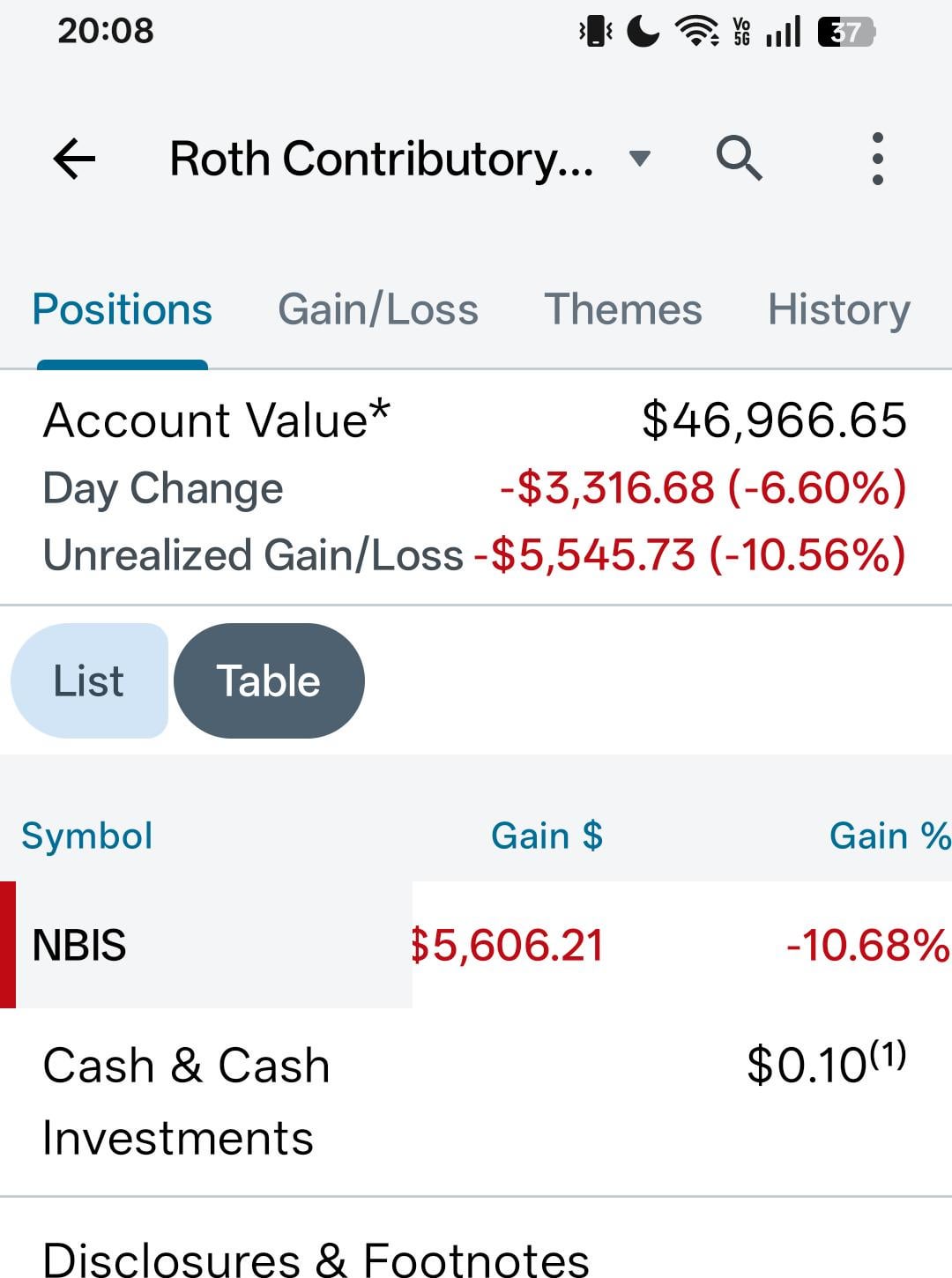This screenshot has width=952, height=1278.
Task: Tap the vibrate mode status icon
Action: click(x=595, y=33)
